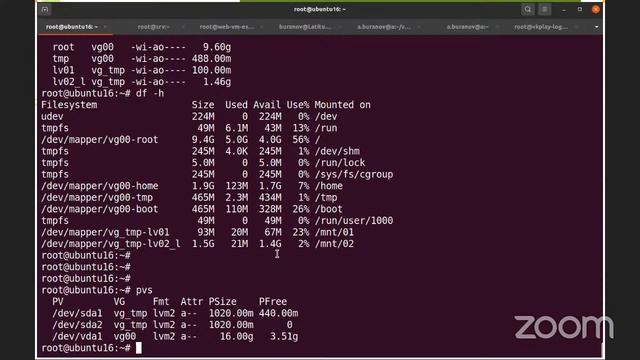
Task: Click the '/mnt/02' mount point
Action: [334, 244]
